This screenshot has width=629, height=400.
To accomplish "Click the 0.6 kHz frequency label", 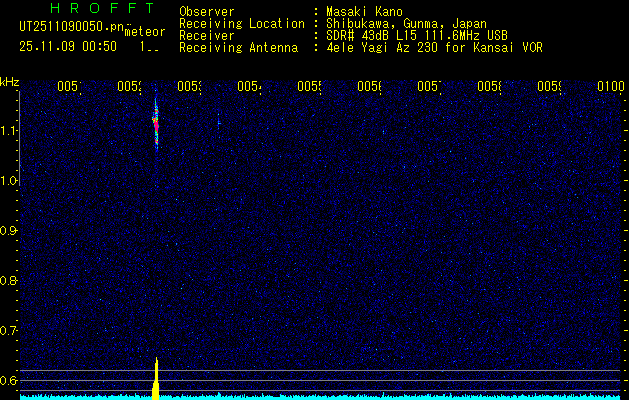I will click(9, 380).
